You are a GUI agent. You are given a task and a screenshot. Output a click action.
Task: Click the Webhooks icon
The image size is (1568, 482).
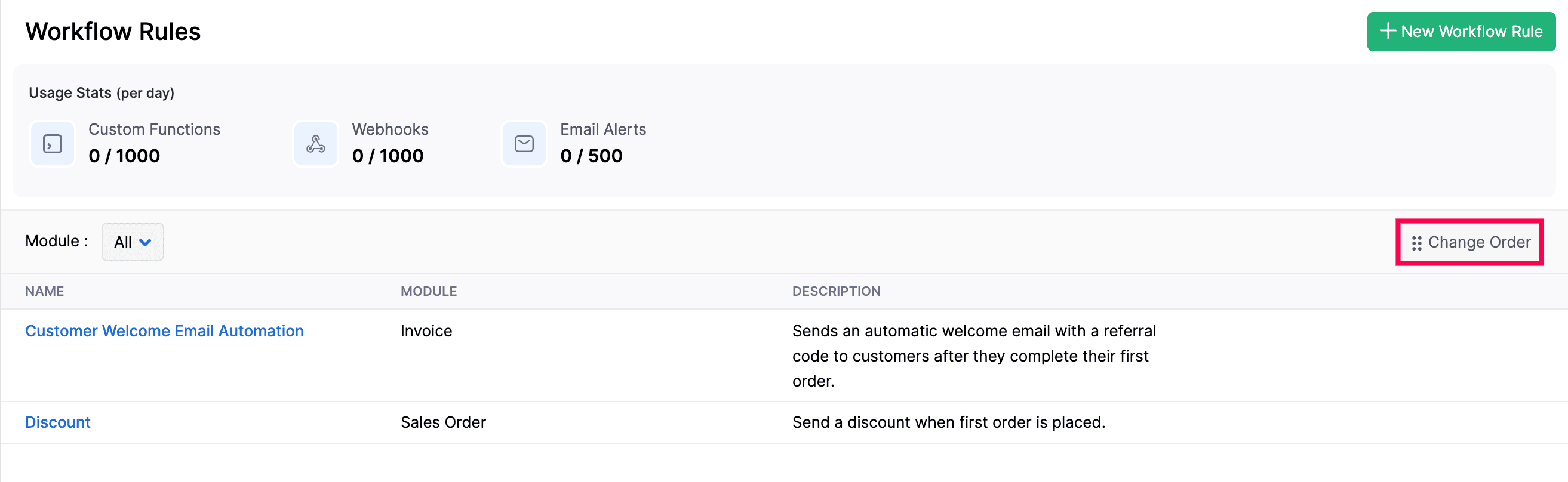coord(315,144)
